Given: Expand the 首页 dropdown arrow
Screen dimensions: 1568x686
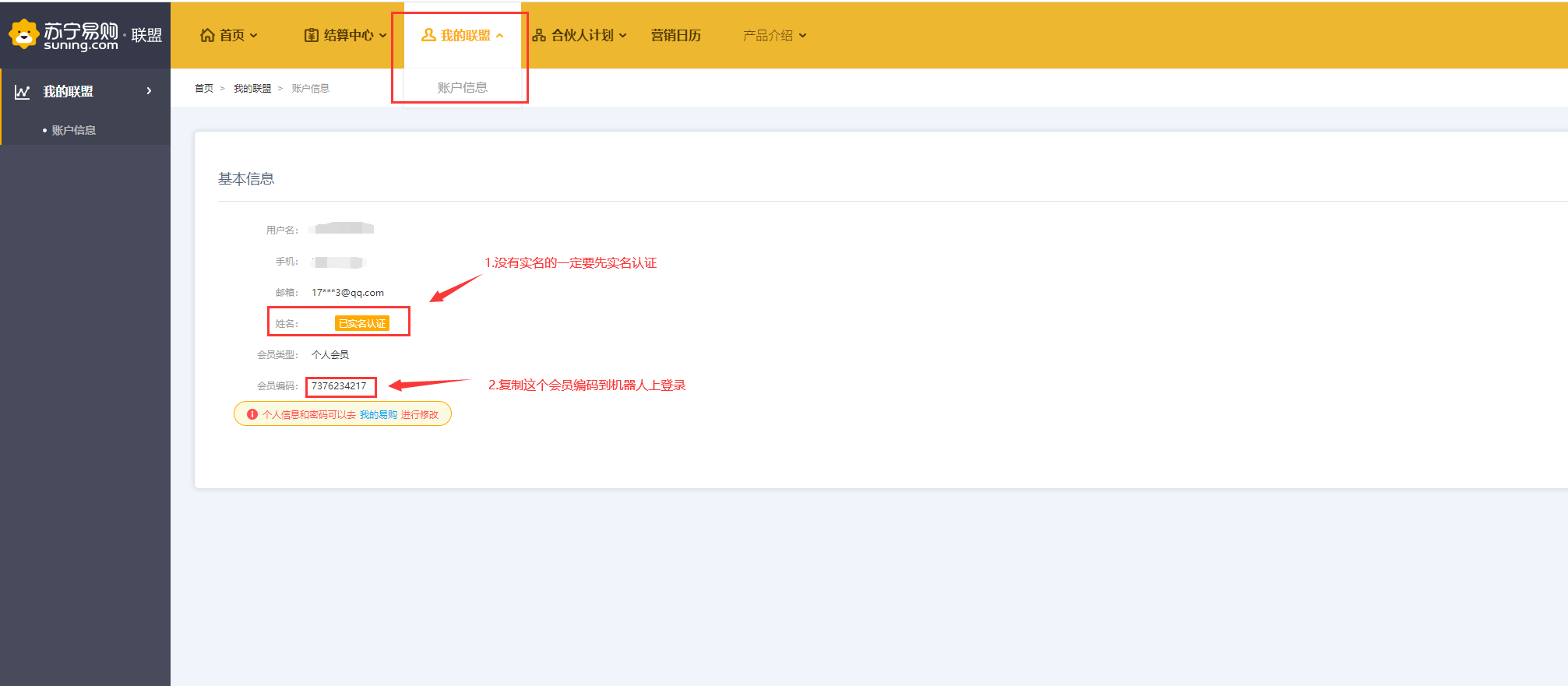Looking at the screenshot, I should [x=254, y=36].
